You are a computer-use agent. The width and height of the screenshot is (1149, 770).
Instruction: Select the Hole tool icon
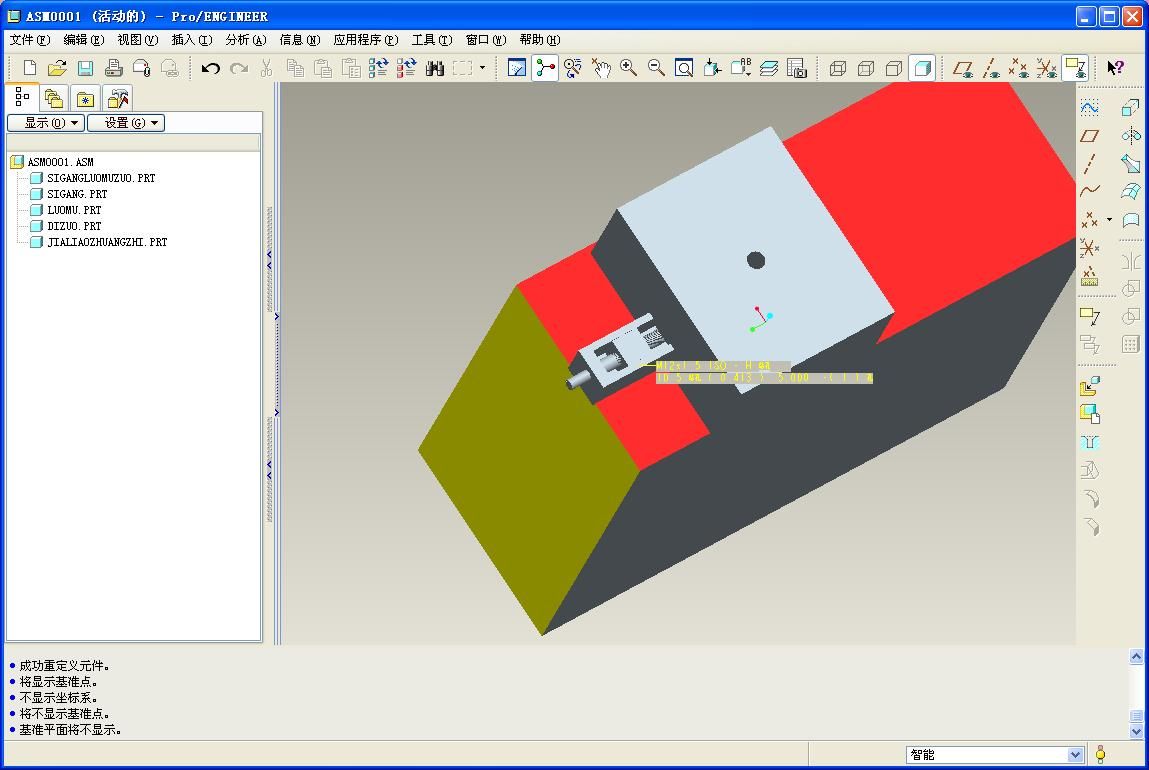pos(1090,443)
